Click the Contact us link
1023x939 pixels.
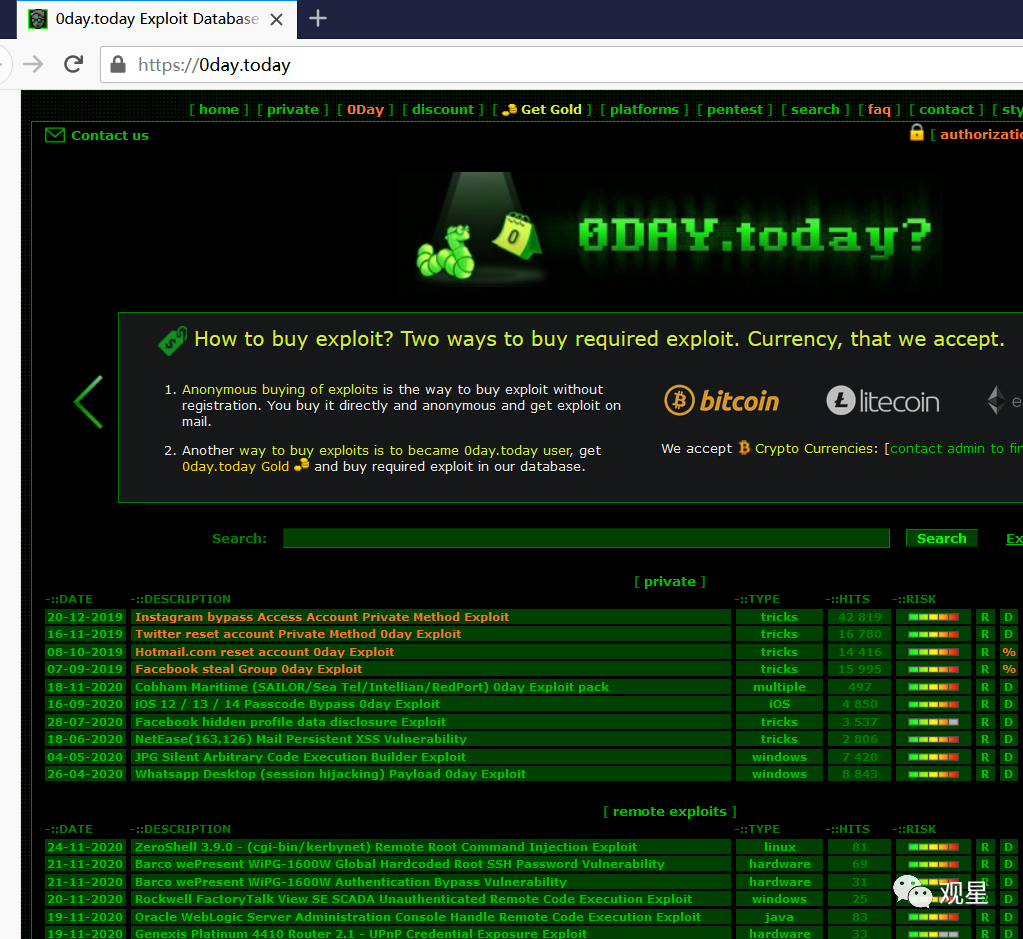pos(110,135)
